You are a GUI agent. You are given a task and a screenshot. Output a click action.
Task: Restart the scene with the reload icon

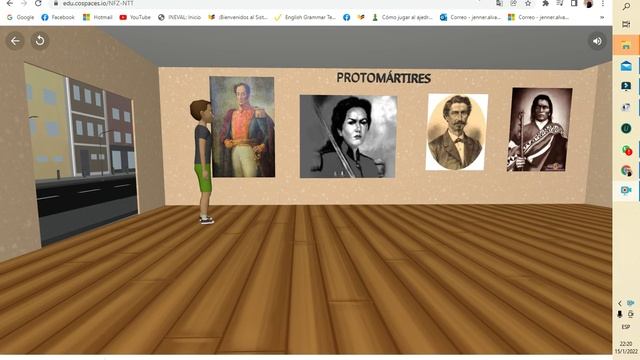pyautogui.click(x=40, y=41)
